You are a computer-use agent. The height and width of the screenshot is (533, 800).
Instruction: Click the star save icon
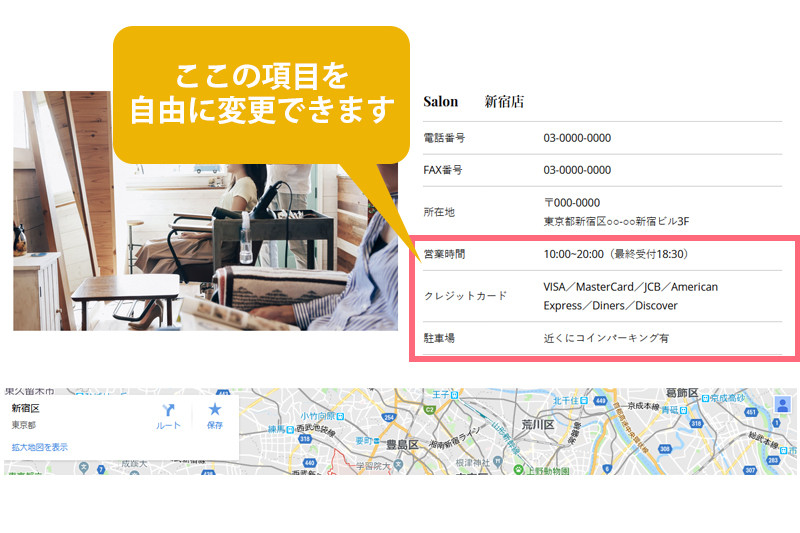pyautogui.click(x=214, y=410)
